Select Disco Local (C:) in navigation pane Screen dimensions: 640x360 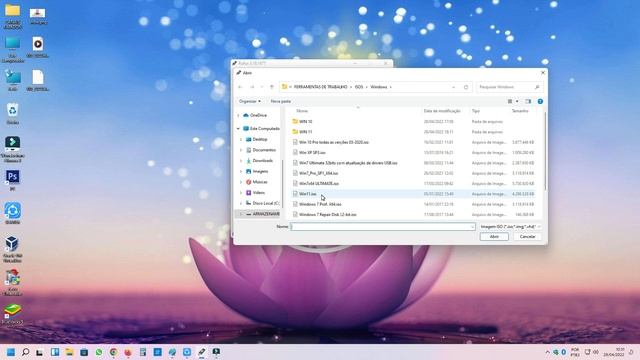point(265,203)
